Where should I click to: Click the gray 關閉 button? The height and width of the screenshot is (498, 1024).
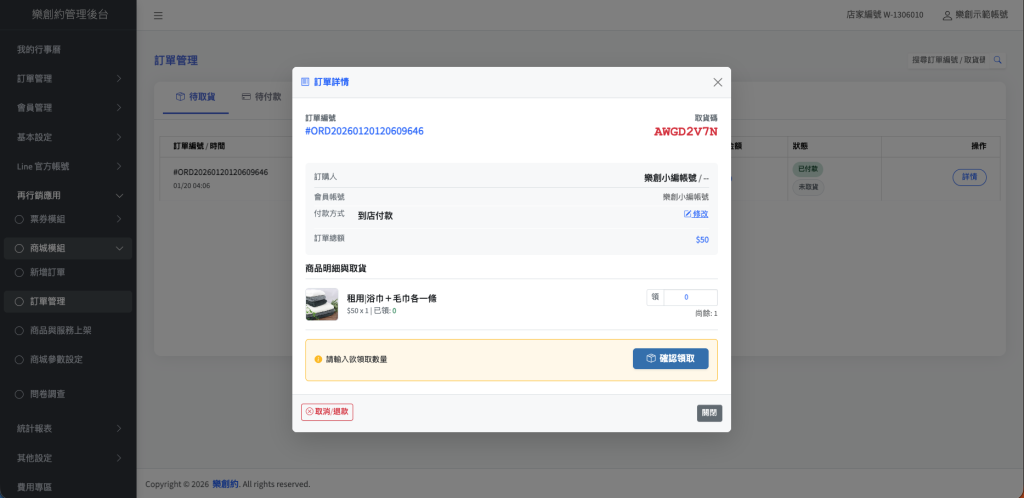click(x=709, y=412)
